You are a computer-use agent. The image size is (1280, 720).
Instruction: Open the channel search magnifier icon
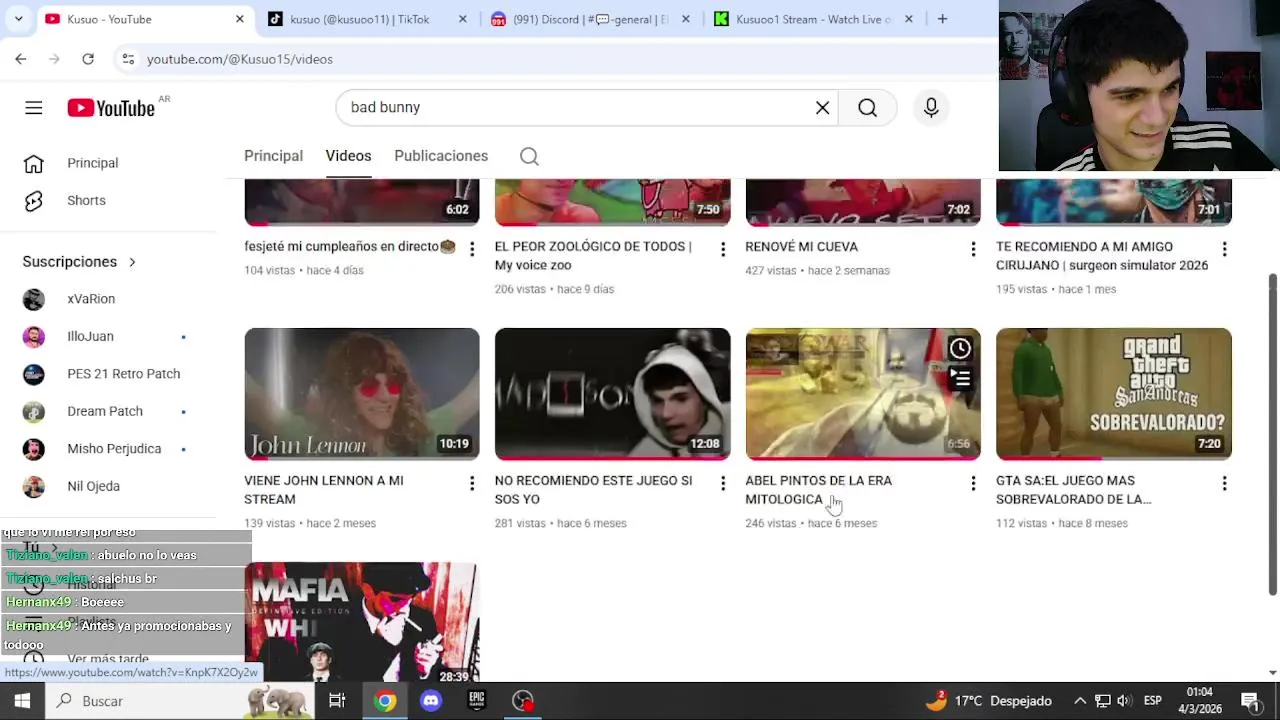coord(529,156)
